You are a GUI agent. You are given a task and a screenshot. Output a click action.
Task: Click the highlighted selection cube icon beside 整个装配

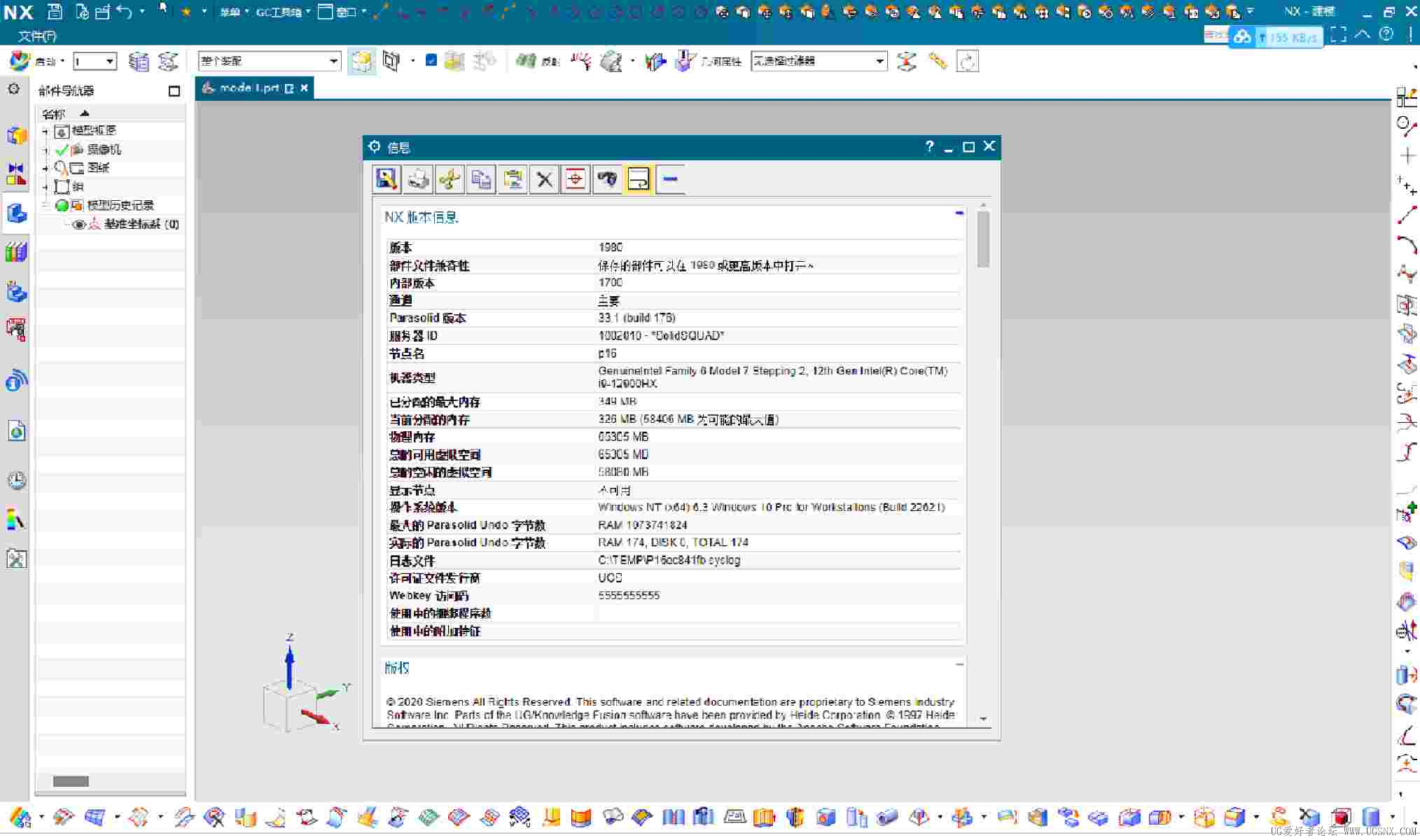click(x=361, y=62)
